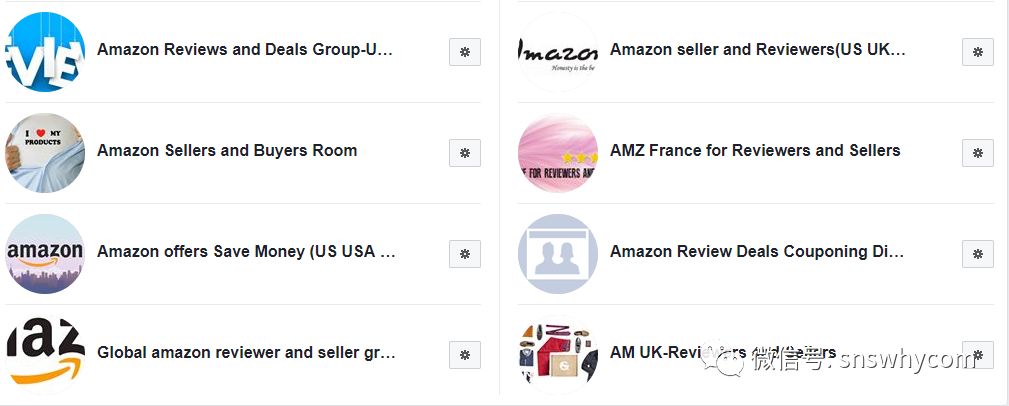This screenshot has height=406, width=1009.
Task: Open gear menu for Amazon offers Save Money
Action: [x=464, y=254]
